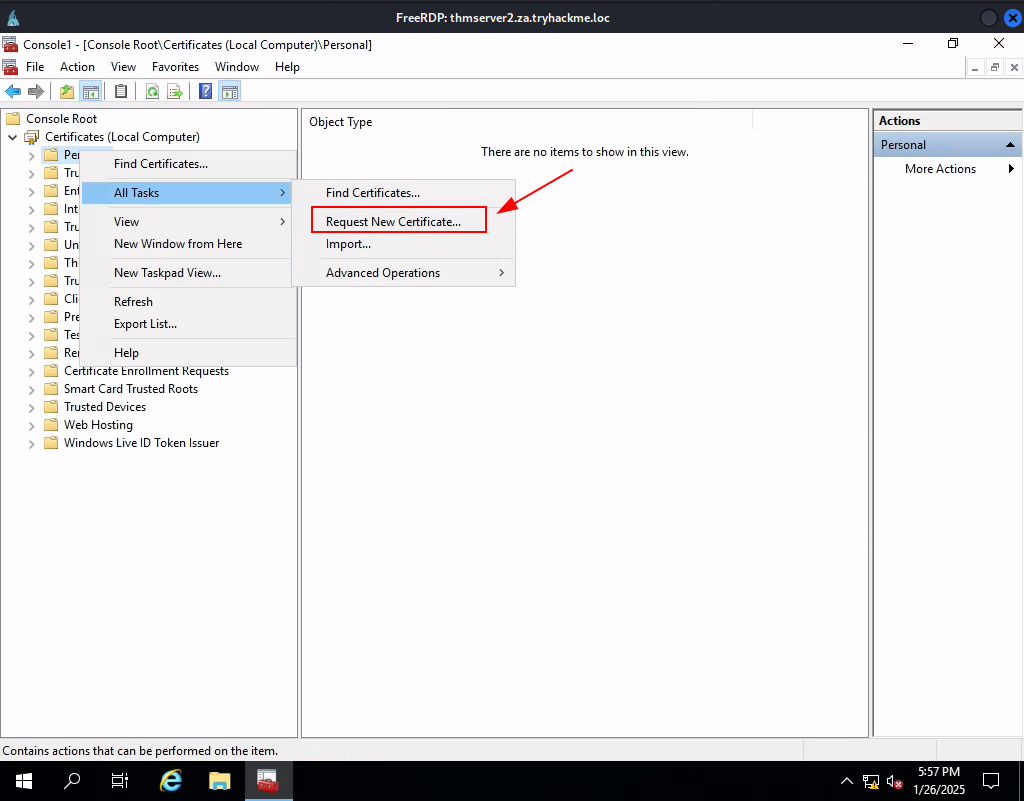
Task: Open the View menu in the menu bar
Action: (x=123, y=67)
